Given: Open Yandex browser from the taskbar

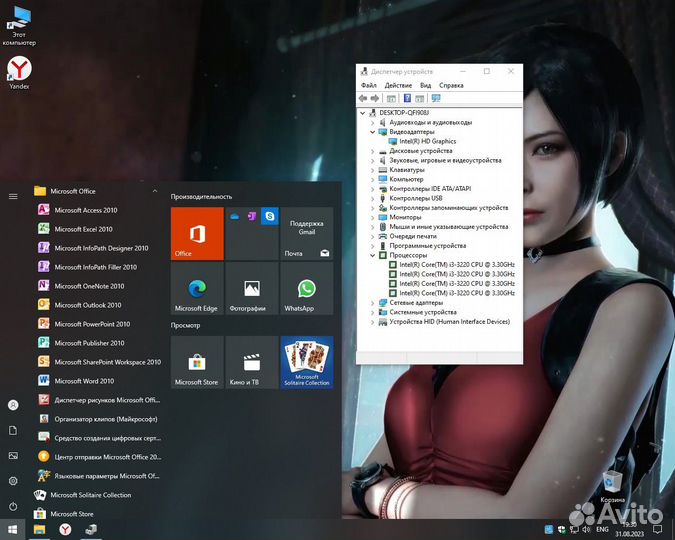Looking at the screenshot, I should (x=65, y=529).
